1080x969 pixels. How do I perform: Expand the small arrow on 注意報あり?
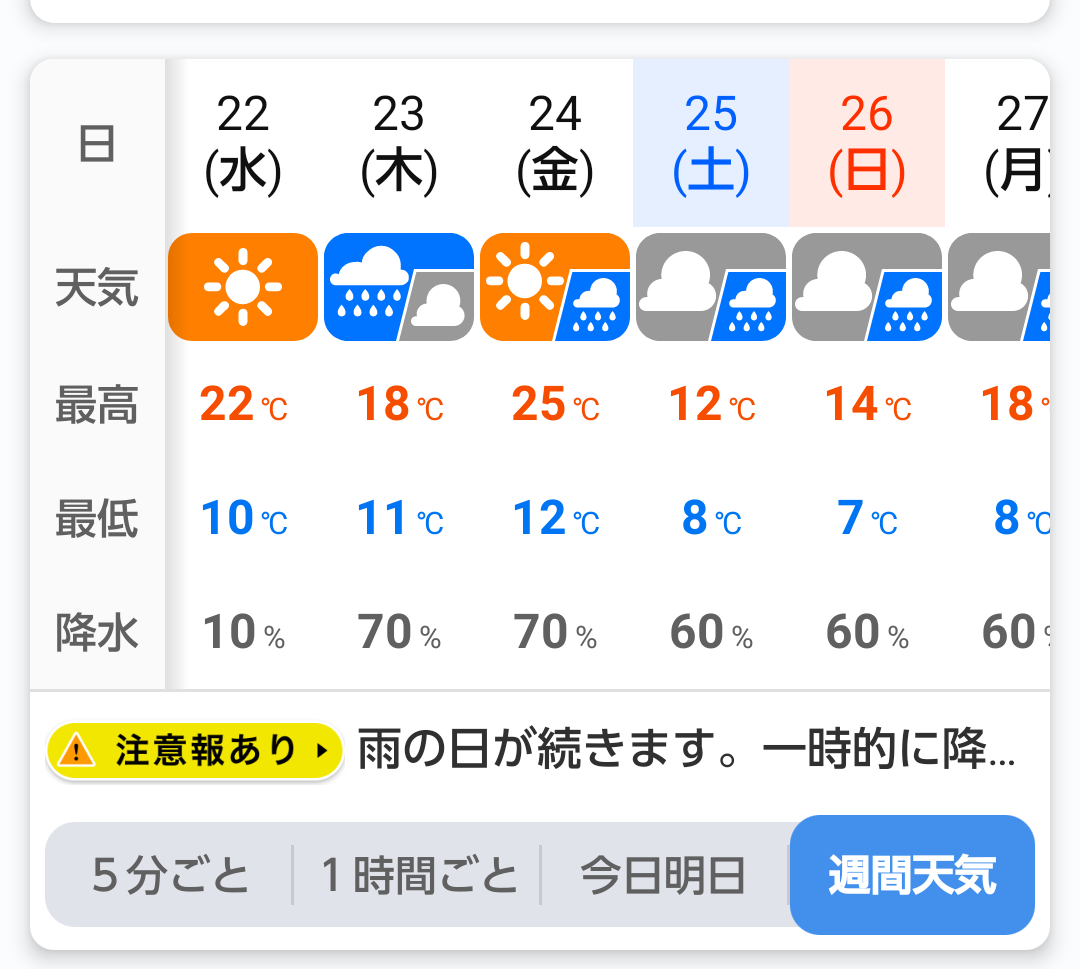321,751
